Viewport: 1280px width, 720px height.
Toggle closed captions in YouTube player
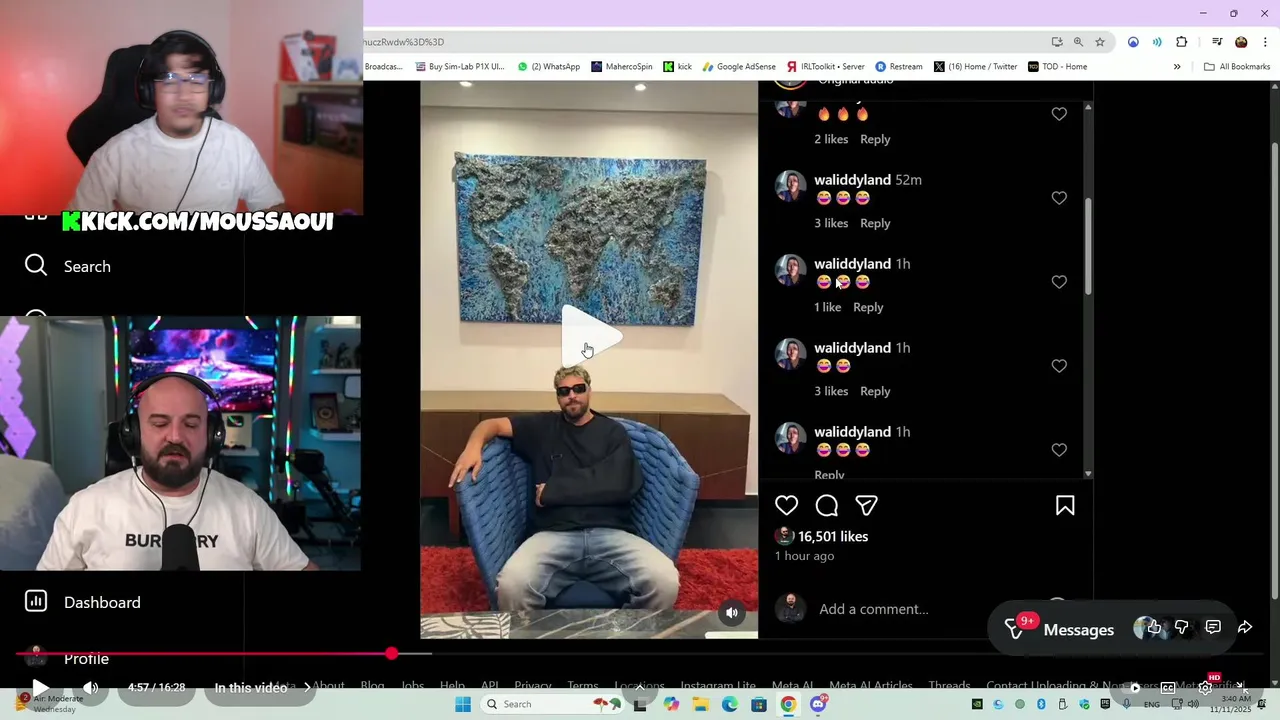click(1168, 688)
